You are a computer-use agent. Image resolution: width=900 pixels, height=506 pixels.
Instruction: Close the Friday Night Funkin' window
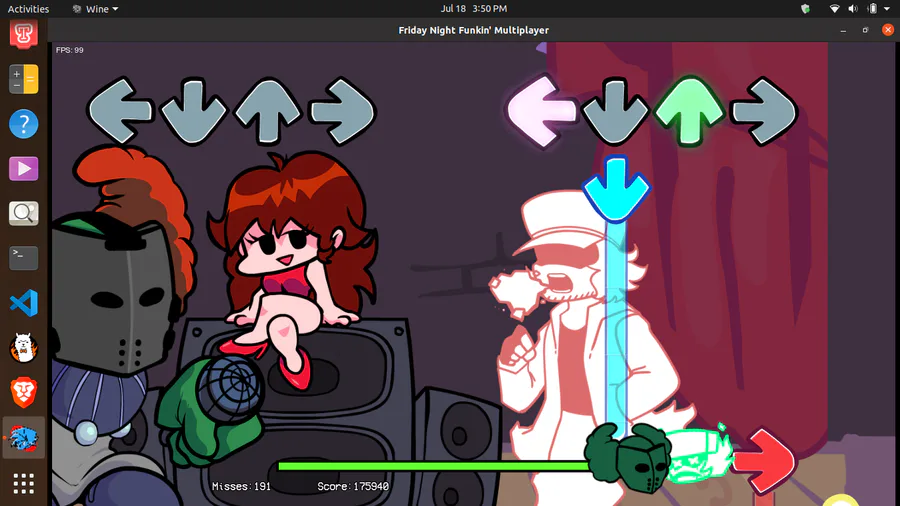pos(888,30)
